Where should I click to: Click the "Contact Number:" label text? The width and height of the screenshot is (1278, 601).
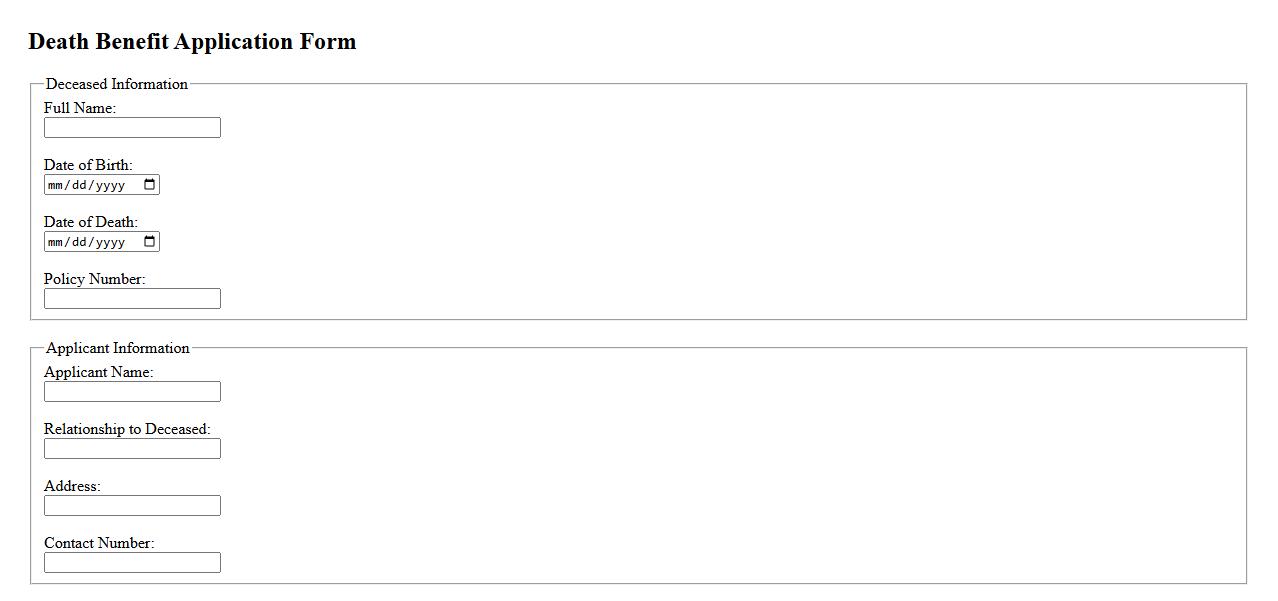(x=99, y=543)
